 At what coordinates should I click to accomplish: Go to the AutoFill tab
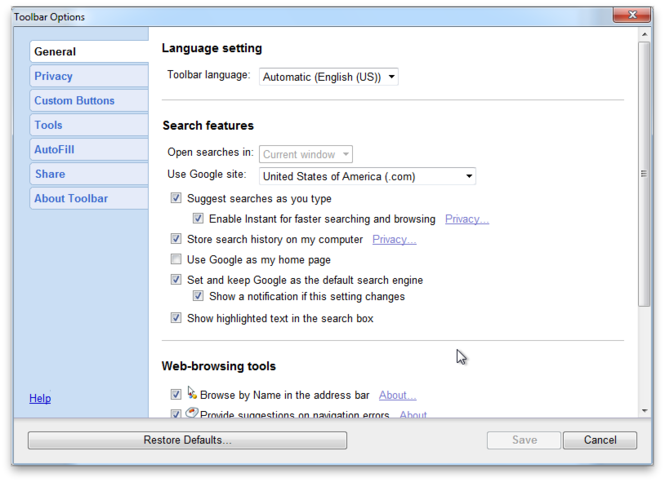pyautogui.click(x=89, y=150)
